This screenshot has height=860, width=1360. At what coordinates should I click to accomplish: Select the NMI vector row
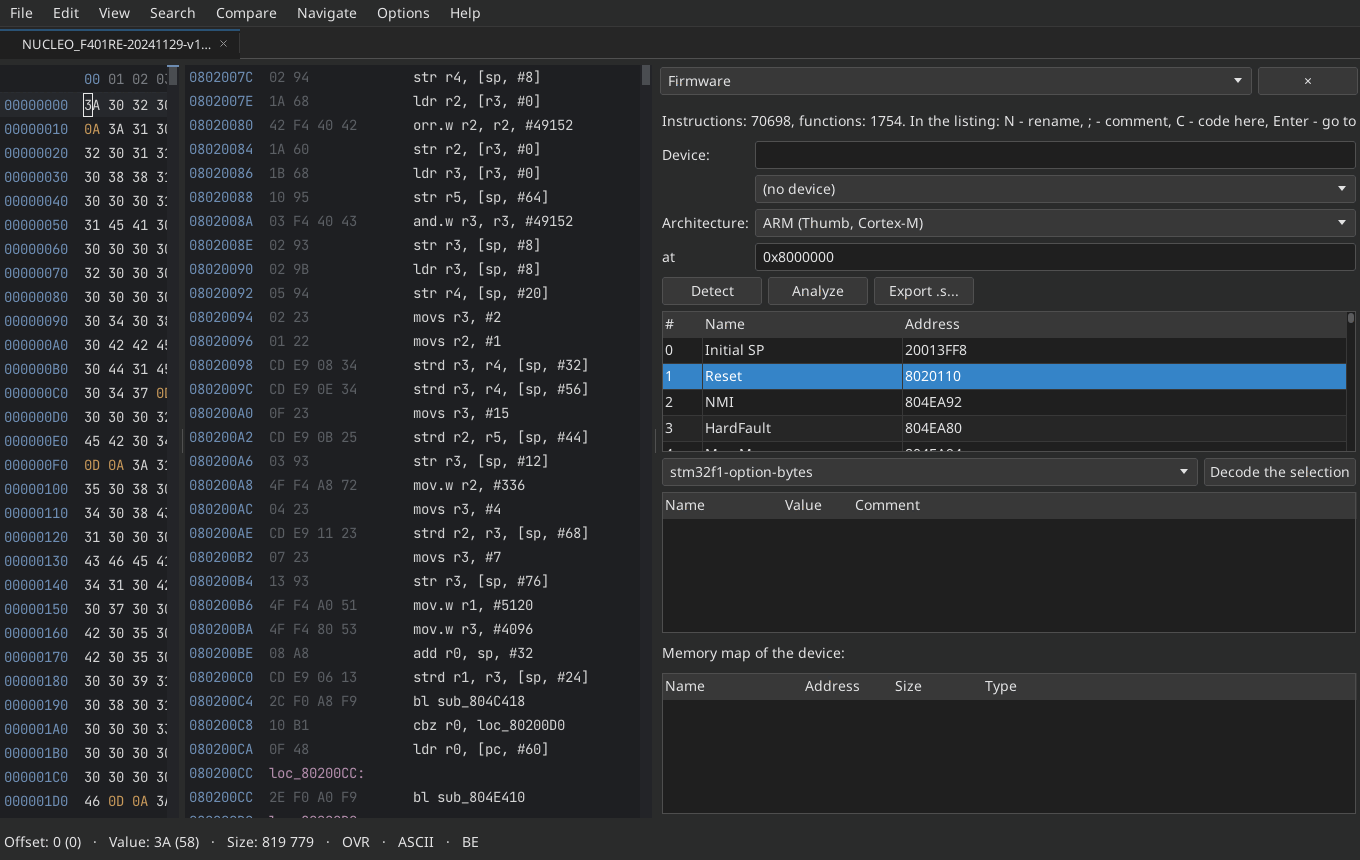(x=1004, y=402)
